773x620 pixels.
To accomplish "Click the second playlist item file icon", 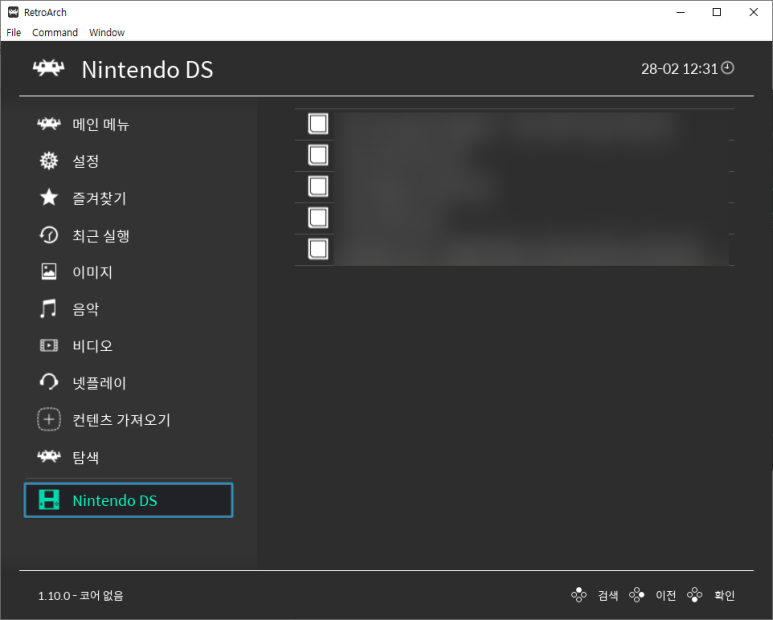I will tap(318, 155).
